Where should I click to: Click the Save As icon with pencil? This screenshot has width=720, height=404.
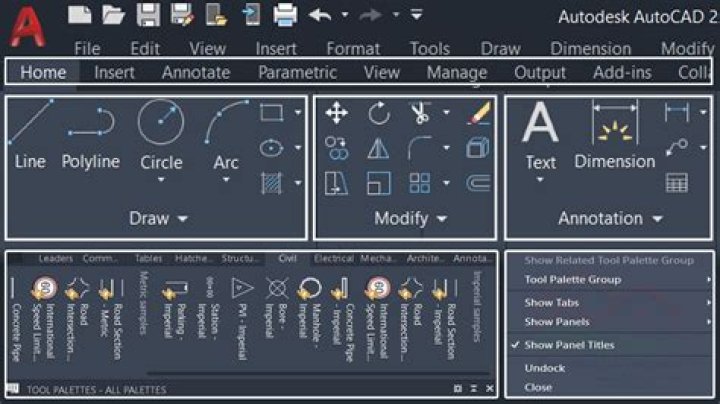click(x=182, y=15)
